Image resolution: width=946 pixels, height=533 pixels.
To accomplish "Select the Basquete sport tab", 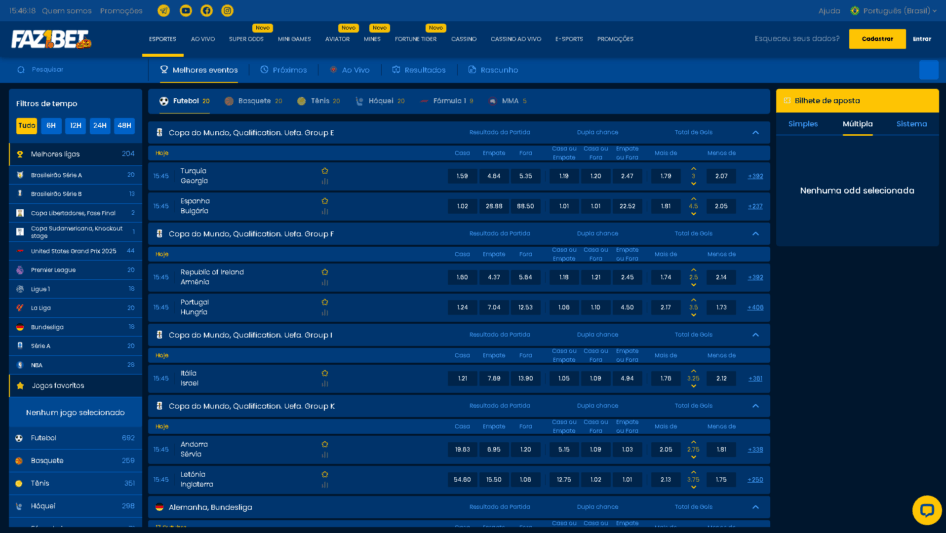I will [253, 101].
